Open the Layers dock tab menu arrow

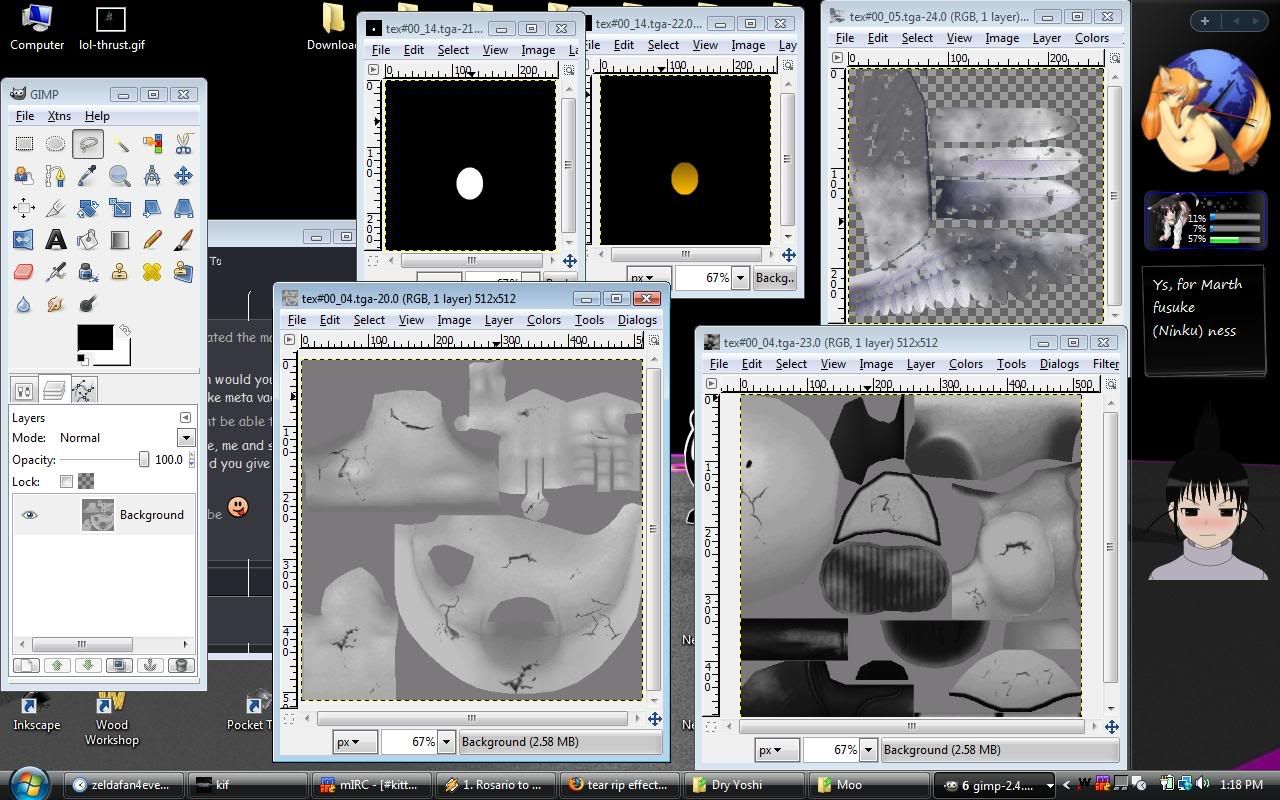coord(185,418)
